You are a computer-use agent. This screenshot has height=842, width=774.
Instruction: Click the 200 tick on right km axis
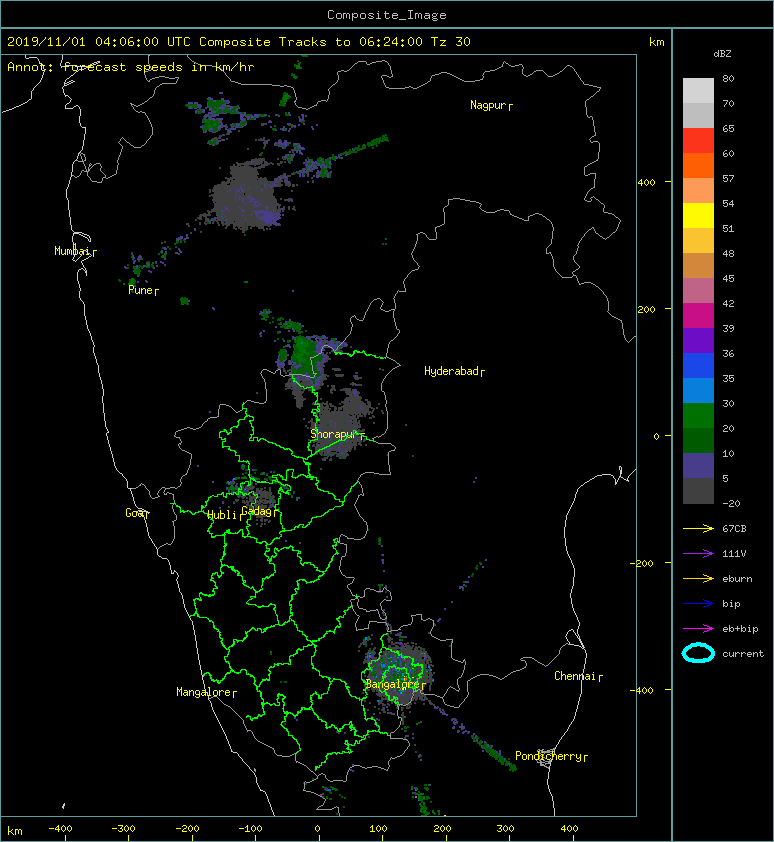pyautogui.click(x=646, y=310)
